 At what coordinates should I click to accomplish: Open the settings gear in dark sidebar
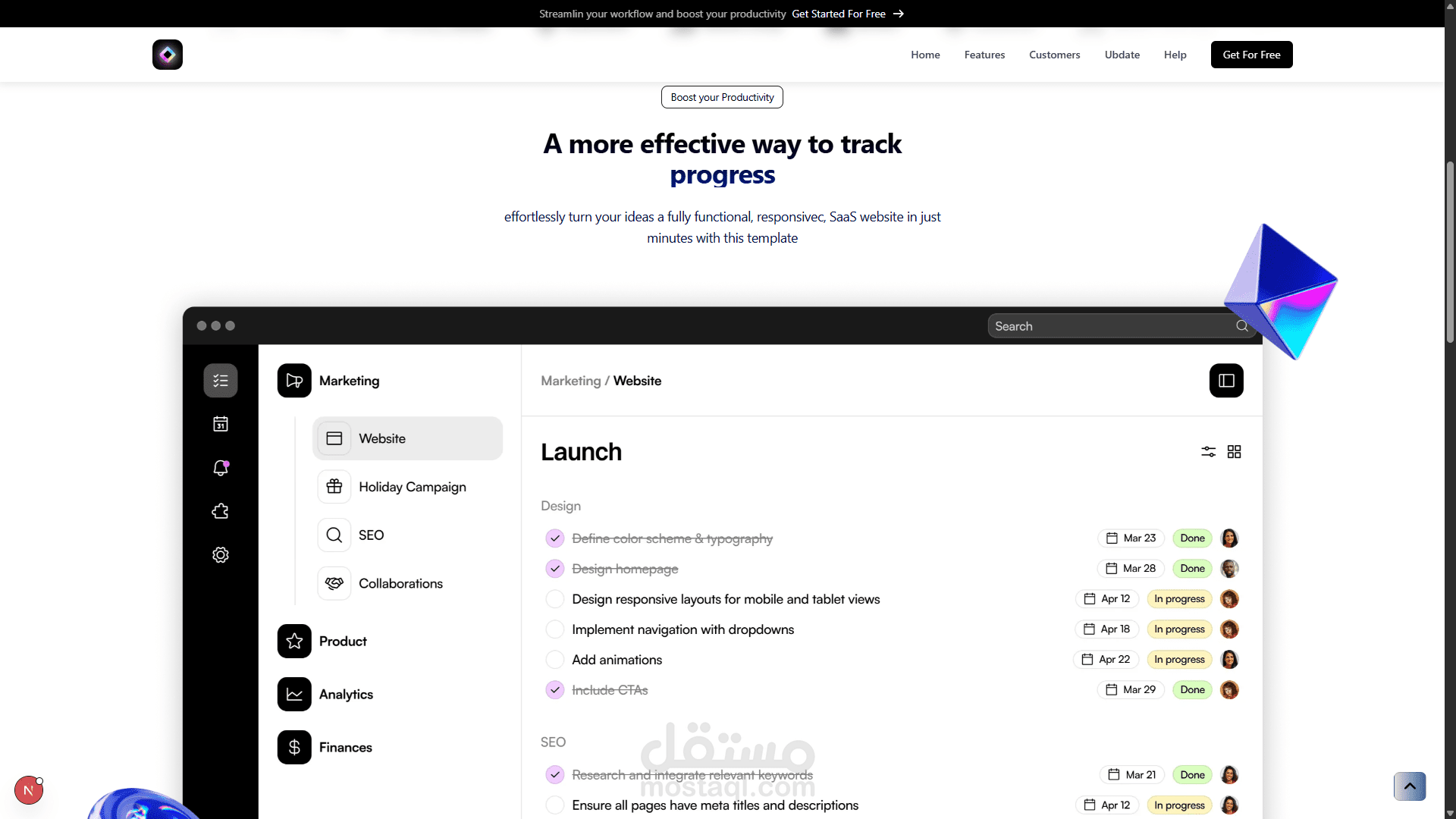click(221, 555)
